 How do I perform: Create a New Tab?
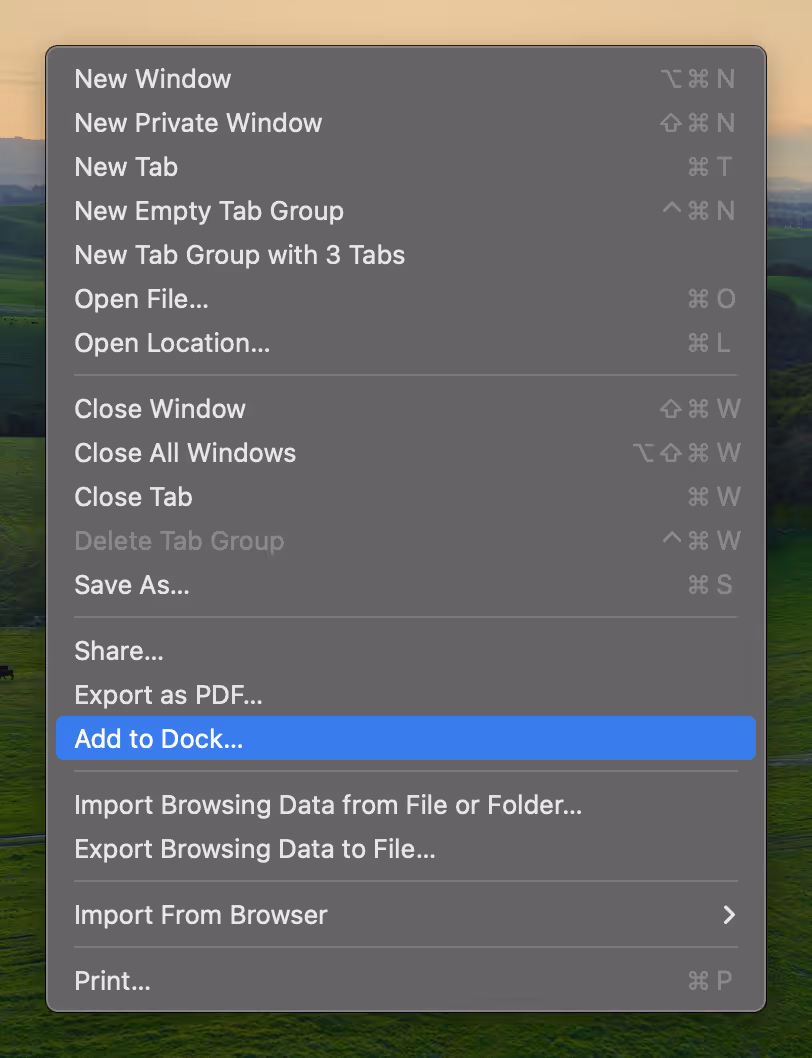pos(126,167)
